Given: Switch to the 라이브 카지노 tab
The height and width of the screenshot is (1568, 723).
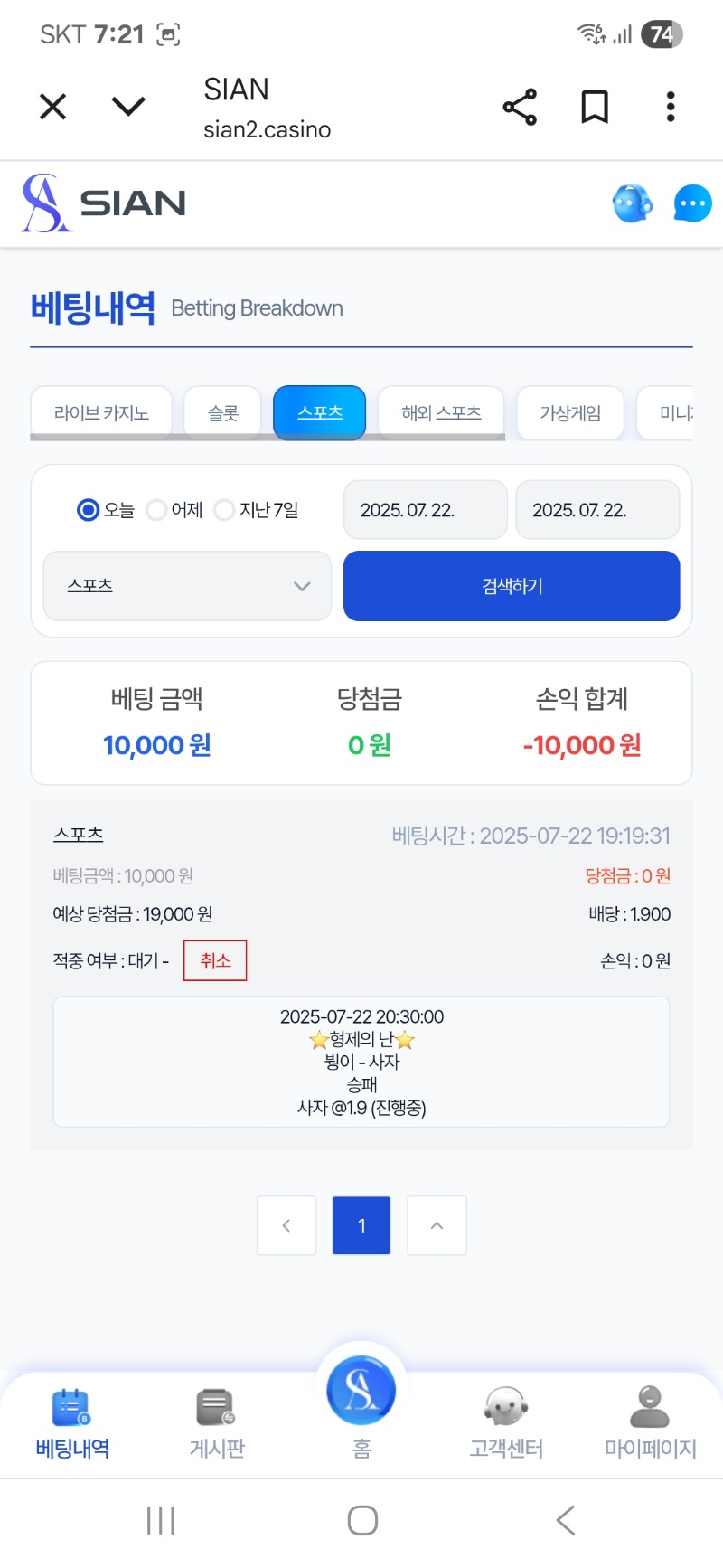Looking at the screenshot, I should [101, 413].
